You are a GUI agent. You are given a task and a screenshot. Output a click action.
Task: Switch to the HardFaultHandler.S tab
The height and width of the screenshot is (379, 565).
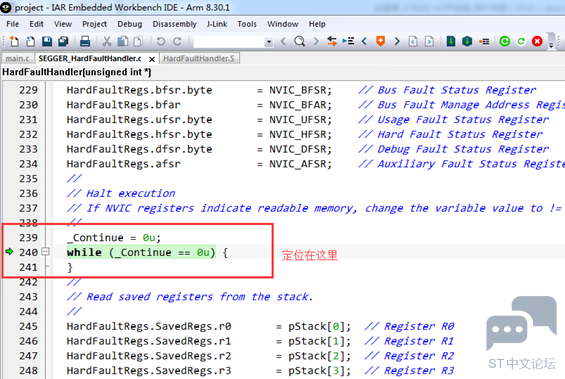(199, 58)
